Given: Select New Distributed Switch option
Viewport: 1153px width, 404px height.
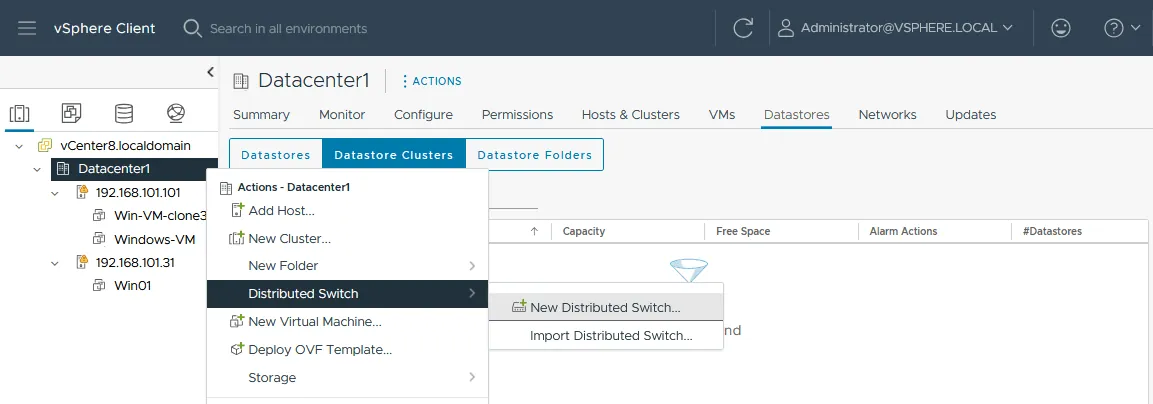Looking at the screenshot, I should 606,308.
